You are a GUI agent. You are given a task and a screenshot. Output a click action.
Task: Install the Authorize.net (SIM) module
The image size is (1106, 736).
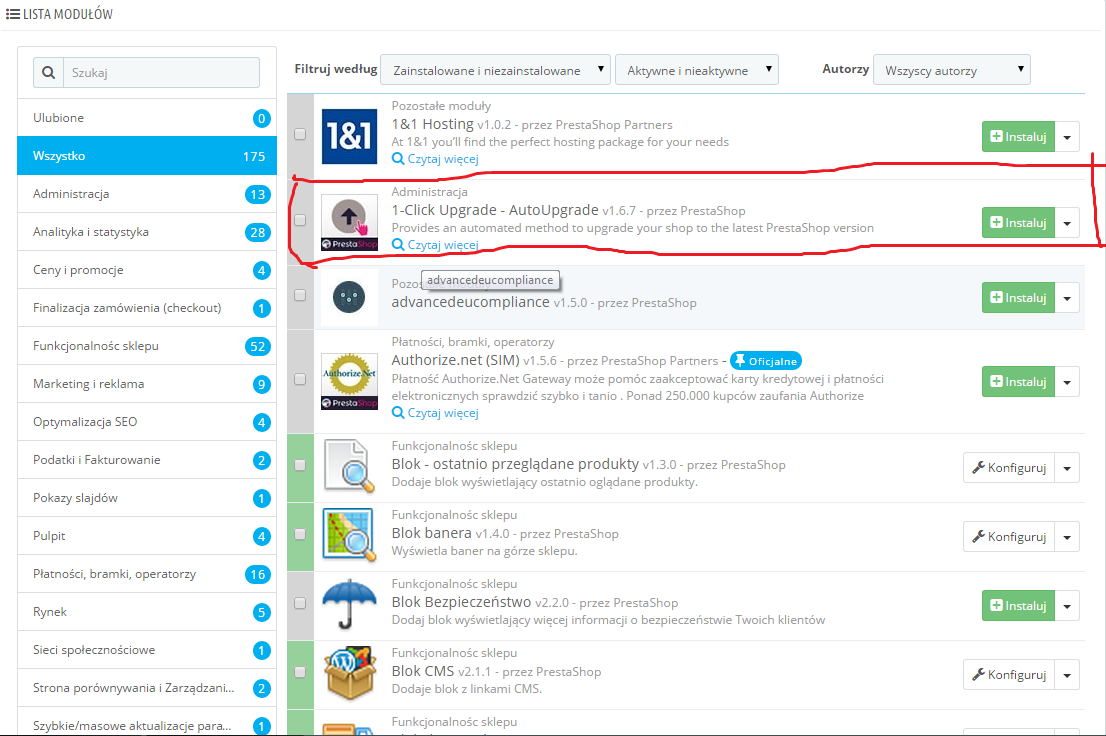(x=1019, y=382)
